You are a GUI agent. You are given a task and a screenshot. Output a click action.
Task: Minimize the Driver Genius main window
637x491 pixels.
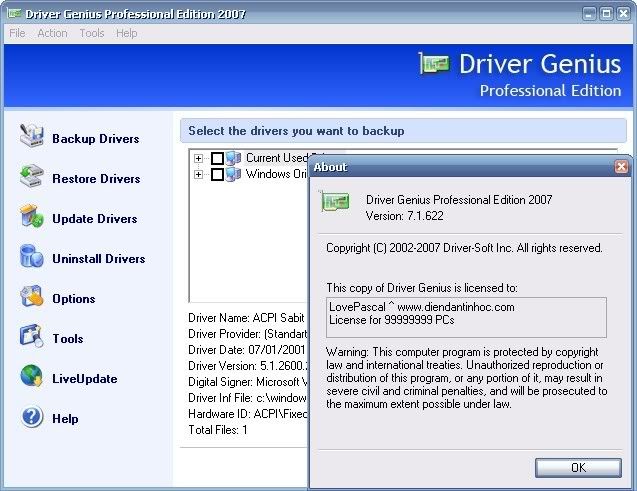click(x=589, y=14)
